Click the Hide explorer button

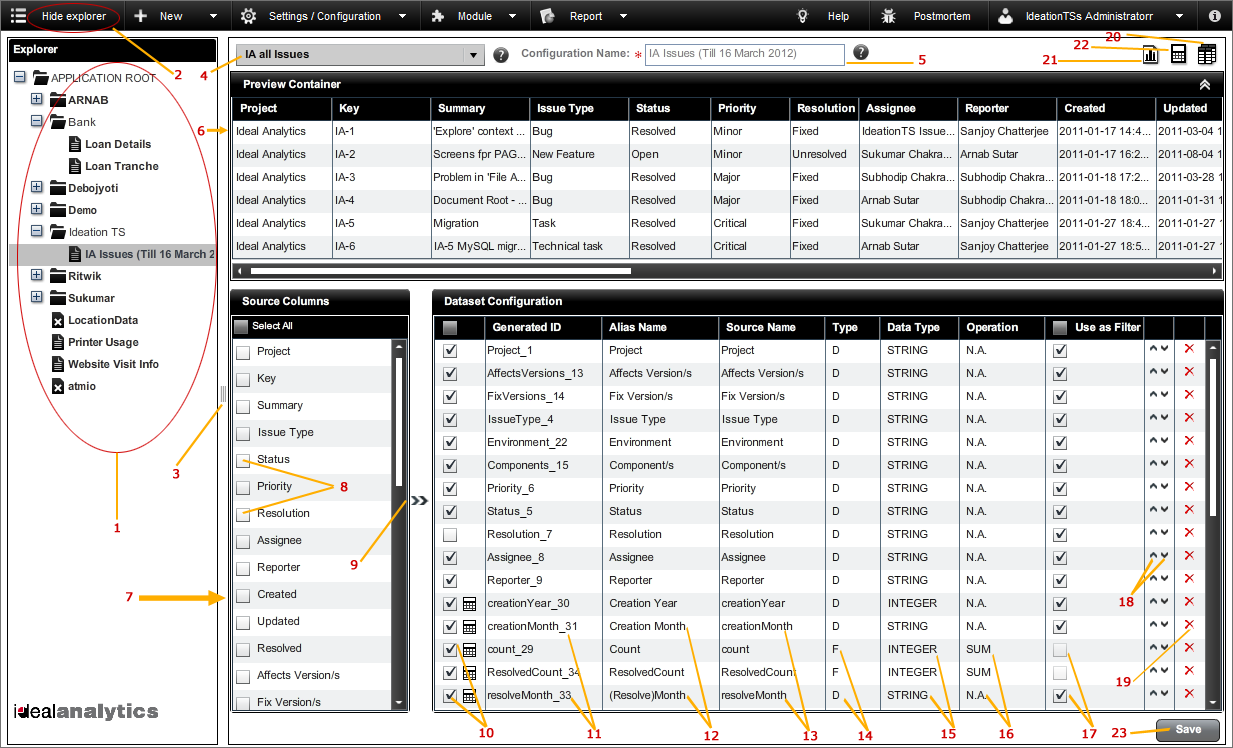(x=74, y=16)
